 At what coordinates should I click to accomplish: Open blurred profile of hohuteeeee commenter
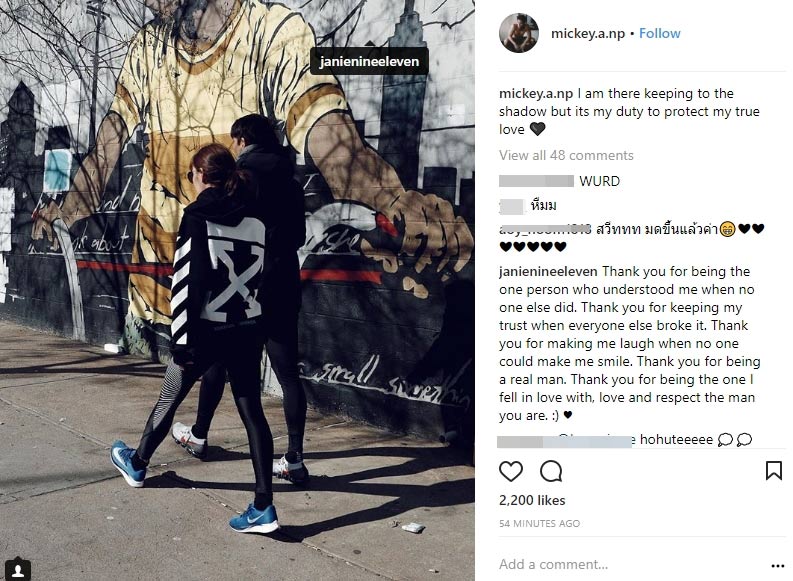565,441
